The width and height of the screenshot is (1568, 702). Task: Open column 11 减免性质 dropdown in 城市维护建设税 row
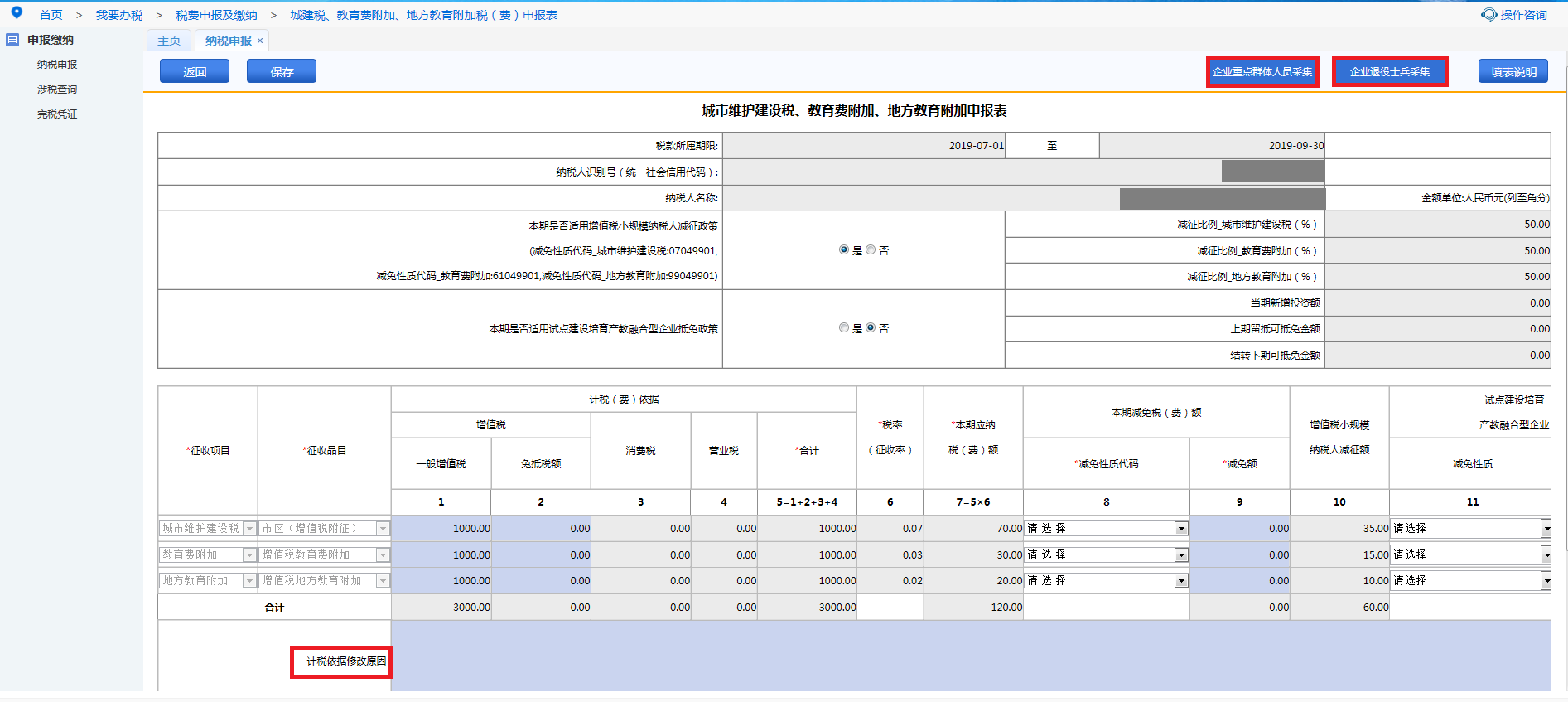click(1472, 528)
